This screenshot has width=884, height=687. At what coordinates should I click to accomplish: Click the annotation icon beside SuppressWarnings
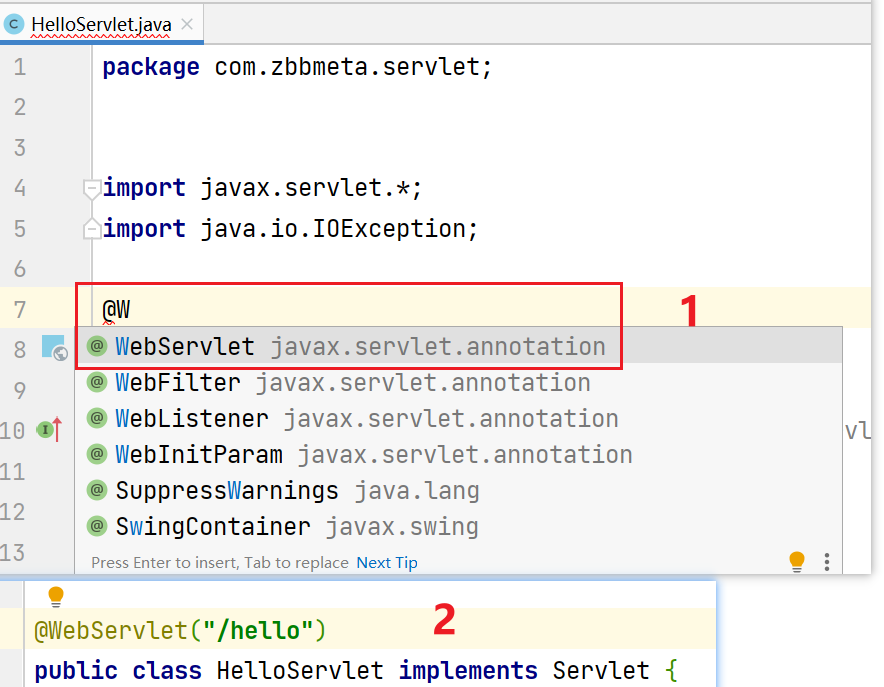point(97,491)
